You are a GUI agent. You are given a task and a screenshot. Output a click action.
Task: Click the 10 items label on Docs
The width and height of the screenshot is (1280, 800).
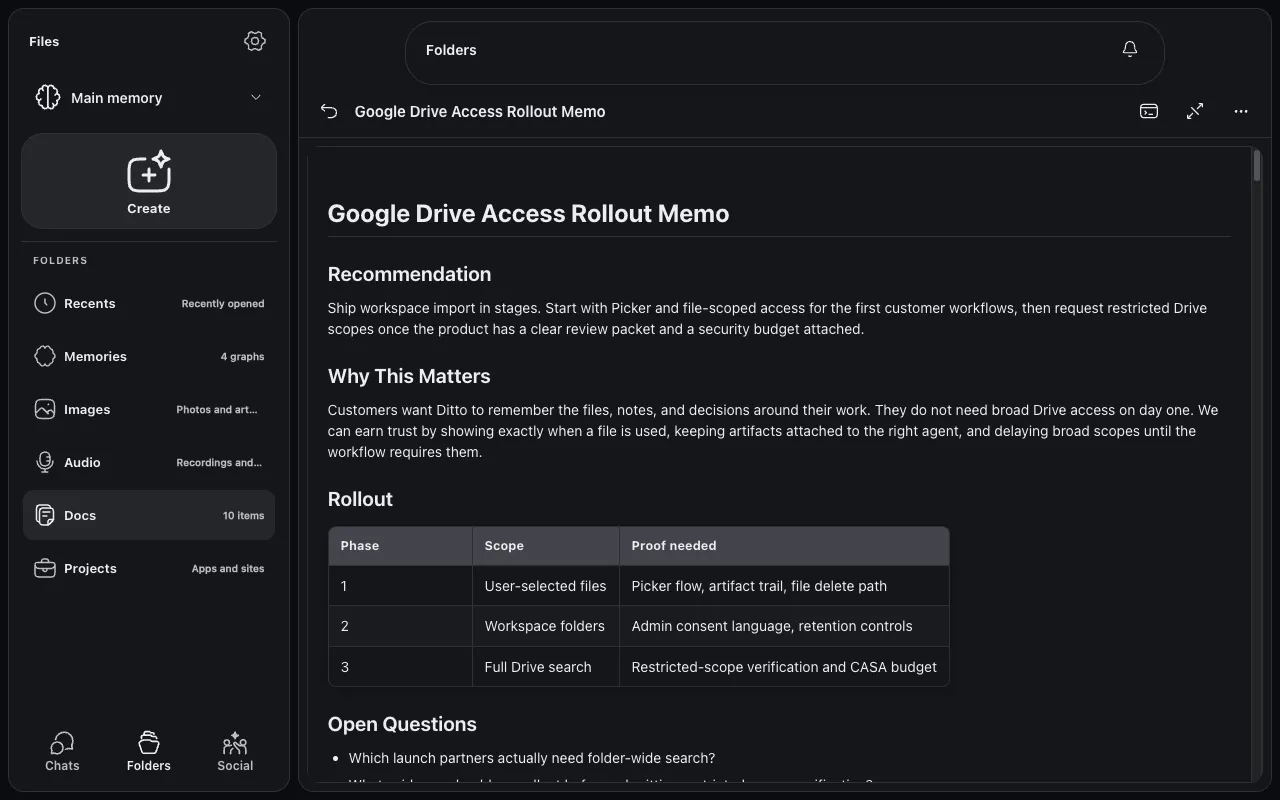point(243,516)
